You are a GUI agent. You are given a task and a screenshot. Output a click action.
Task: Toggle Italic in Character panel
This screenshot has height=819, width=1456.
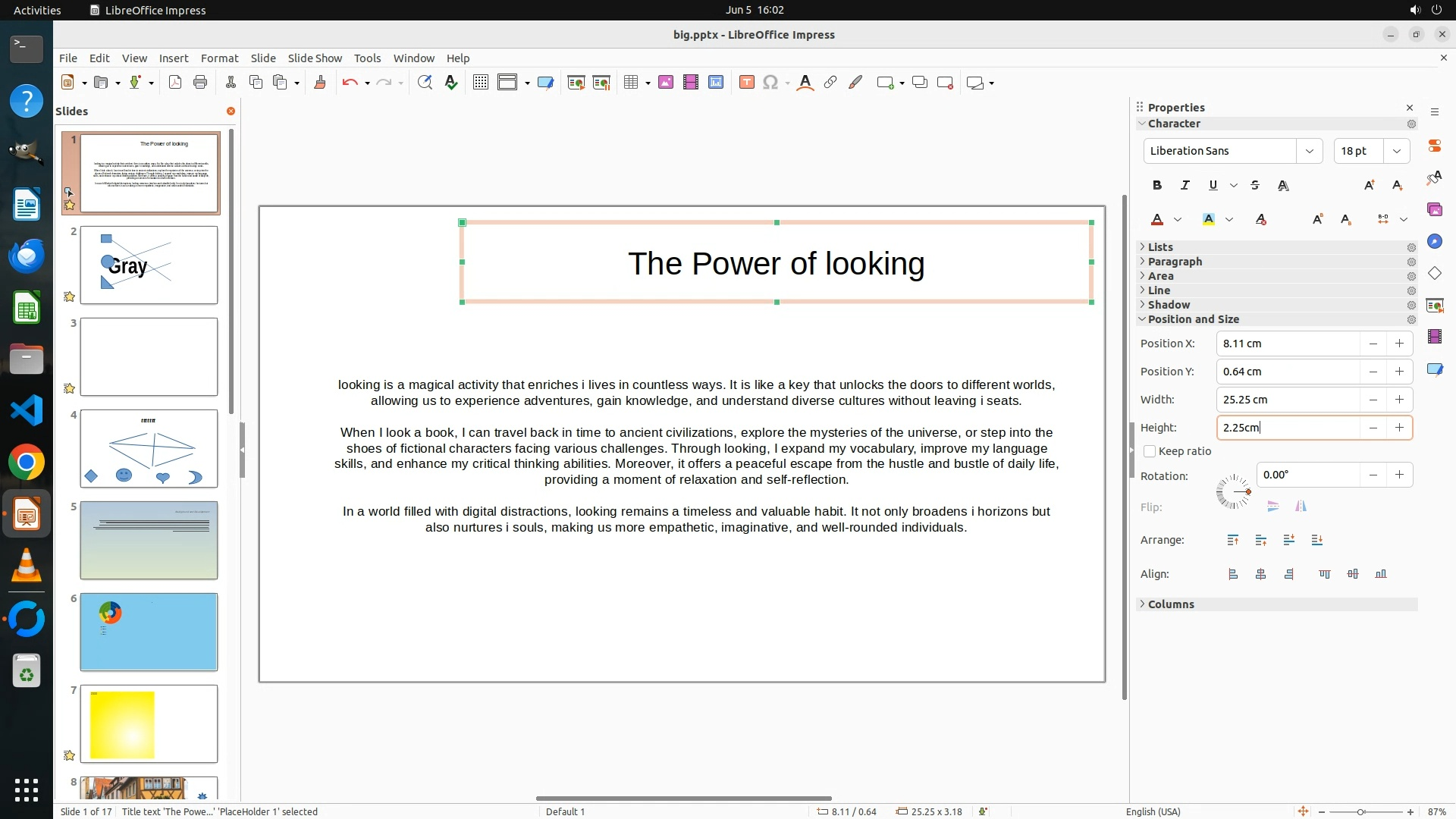1185,185
